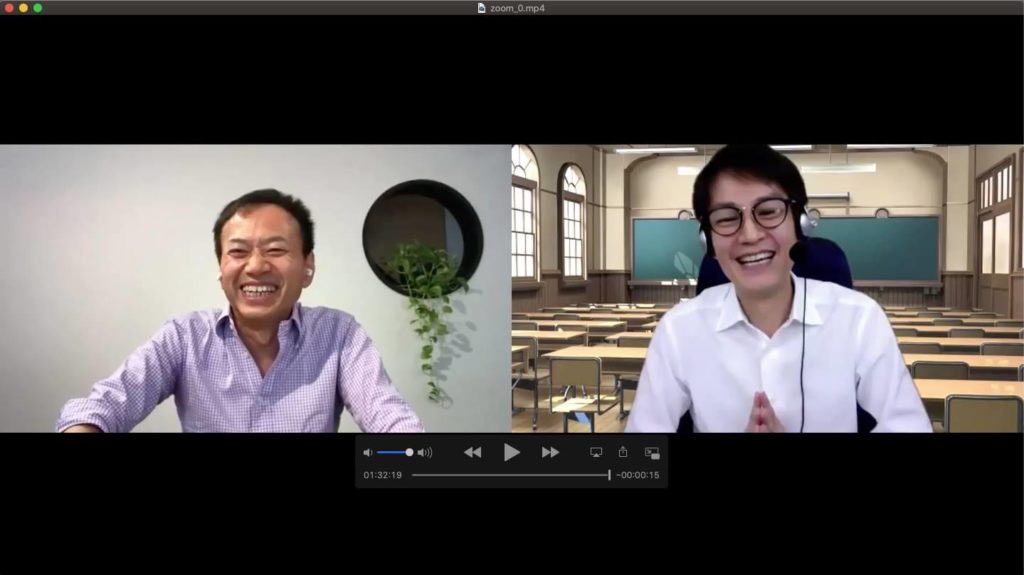Minimize the window with the yellow button

click(x=24, y=7)
